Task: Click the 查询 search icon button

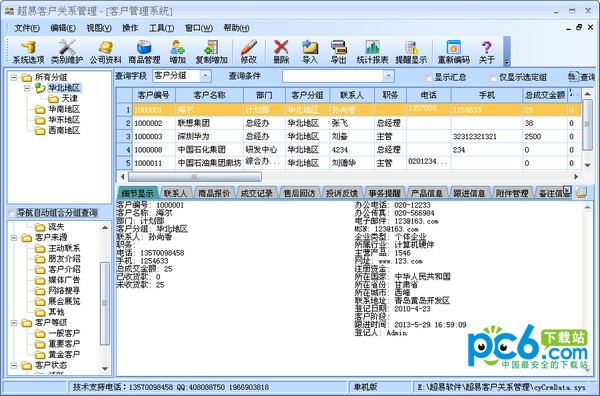Action: [582, 77]
